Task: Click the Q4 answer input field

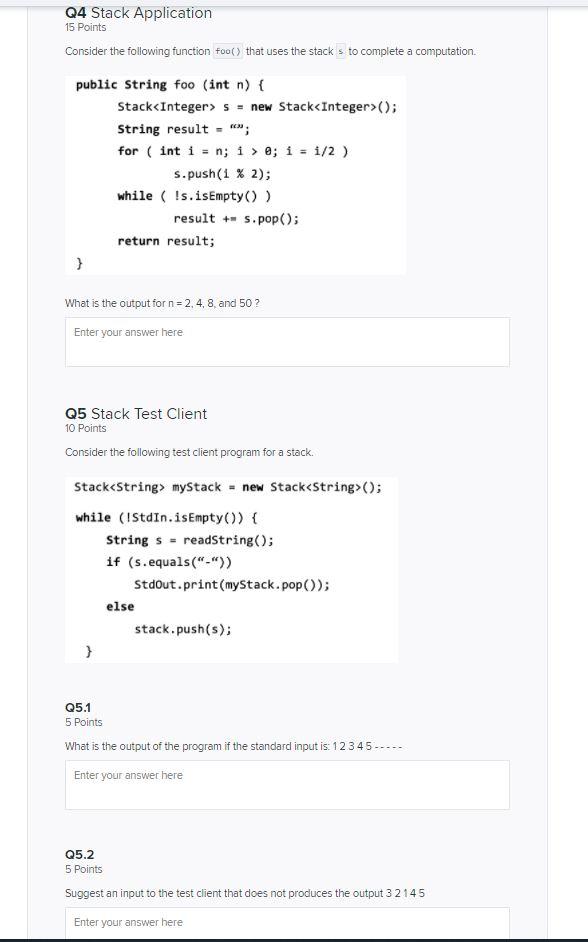Action: coord(285,341)
